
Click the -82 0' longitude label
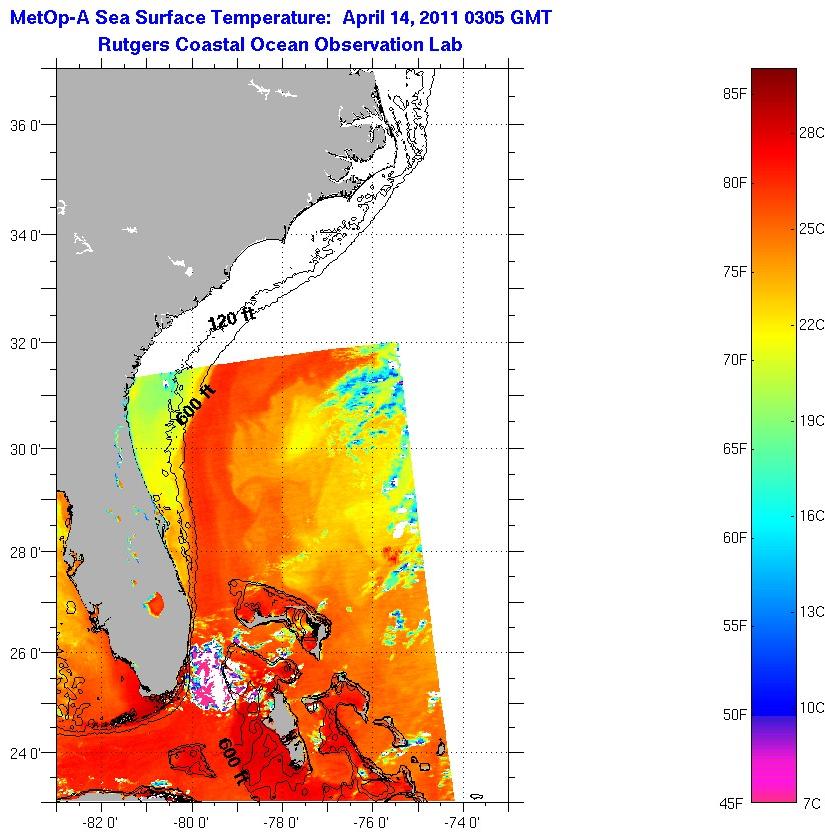[x=100, y=823]
